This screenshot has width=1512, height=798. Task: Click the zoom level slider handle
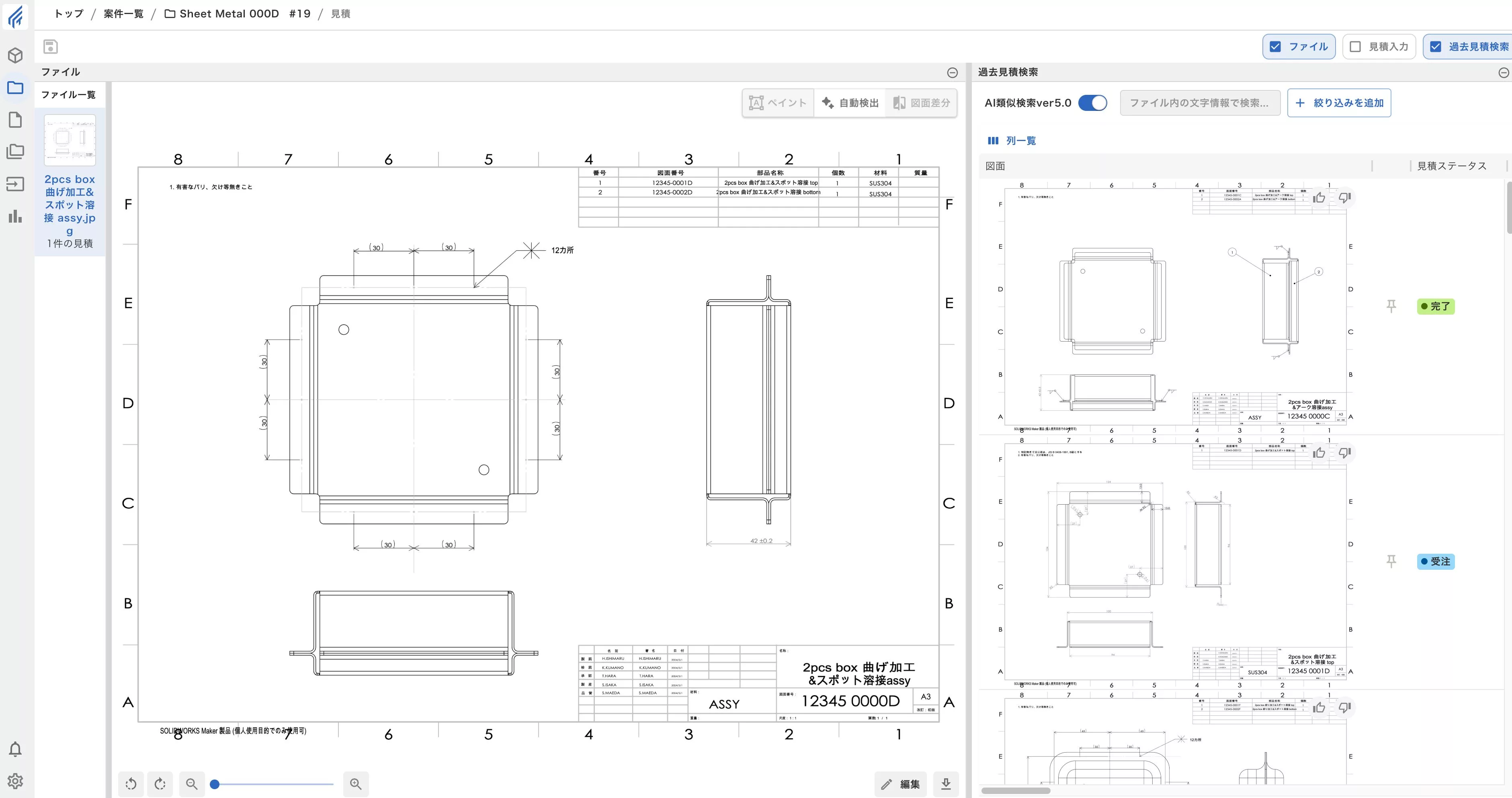[215, 784]
